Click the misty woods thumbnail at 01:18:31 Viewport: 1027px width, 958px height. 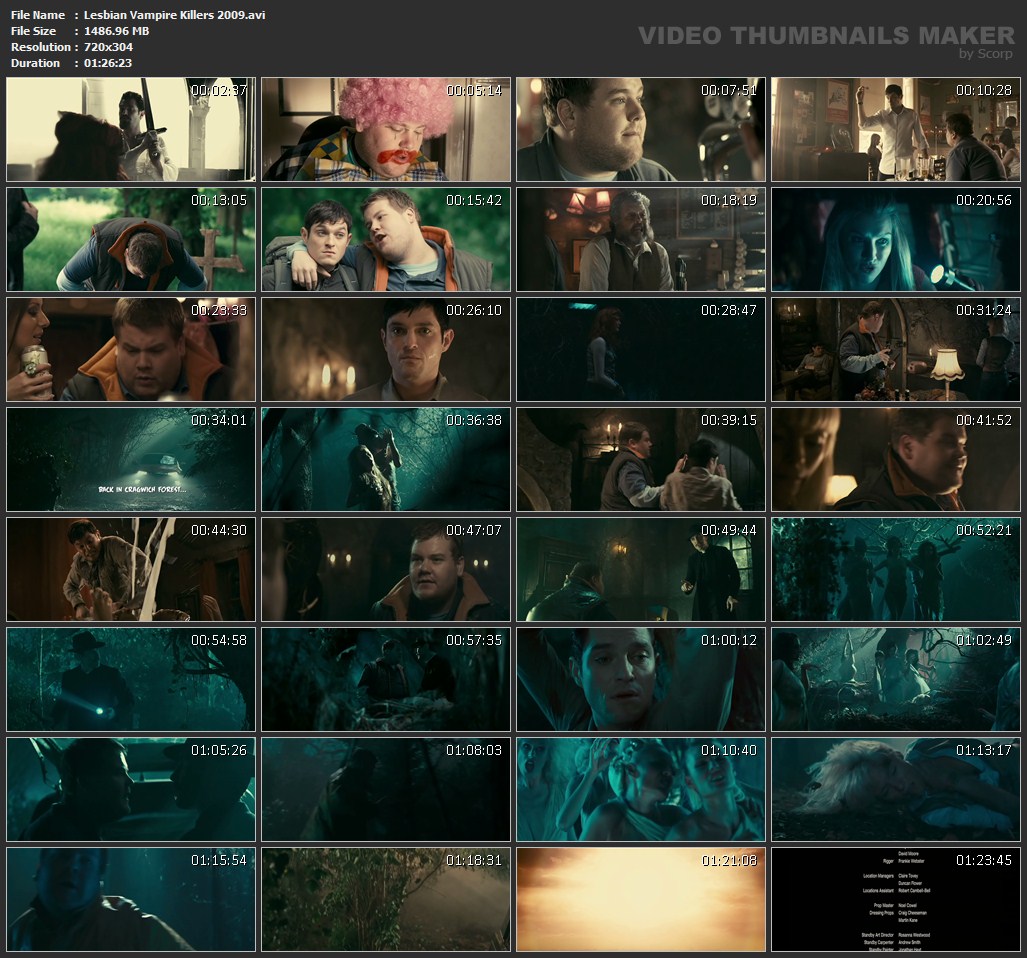386,899
